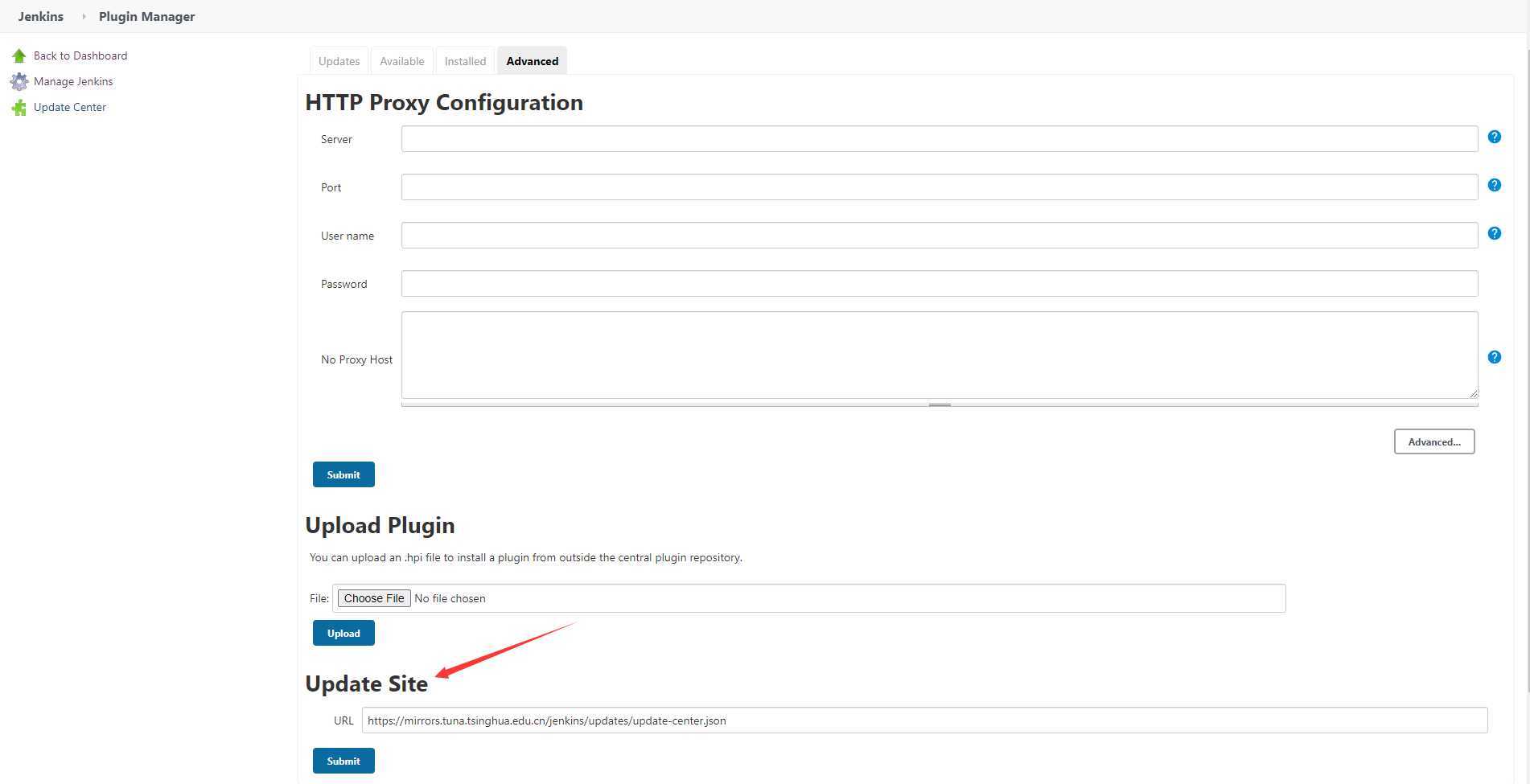Click the Update Site URL field
The width and height of the screenshot is (1530, 784).
924,720
